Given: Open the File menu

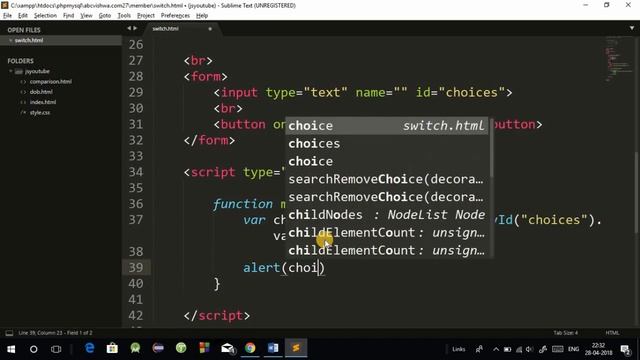Looking at the screenshot, I should click(7, 16).
